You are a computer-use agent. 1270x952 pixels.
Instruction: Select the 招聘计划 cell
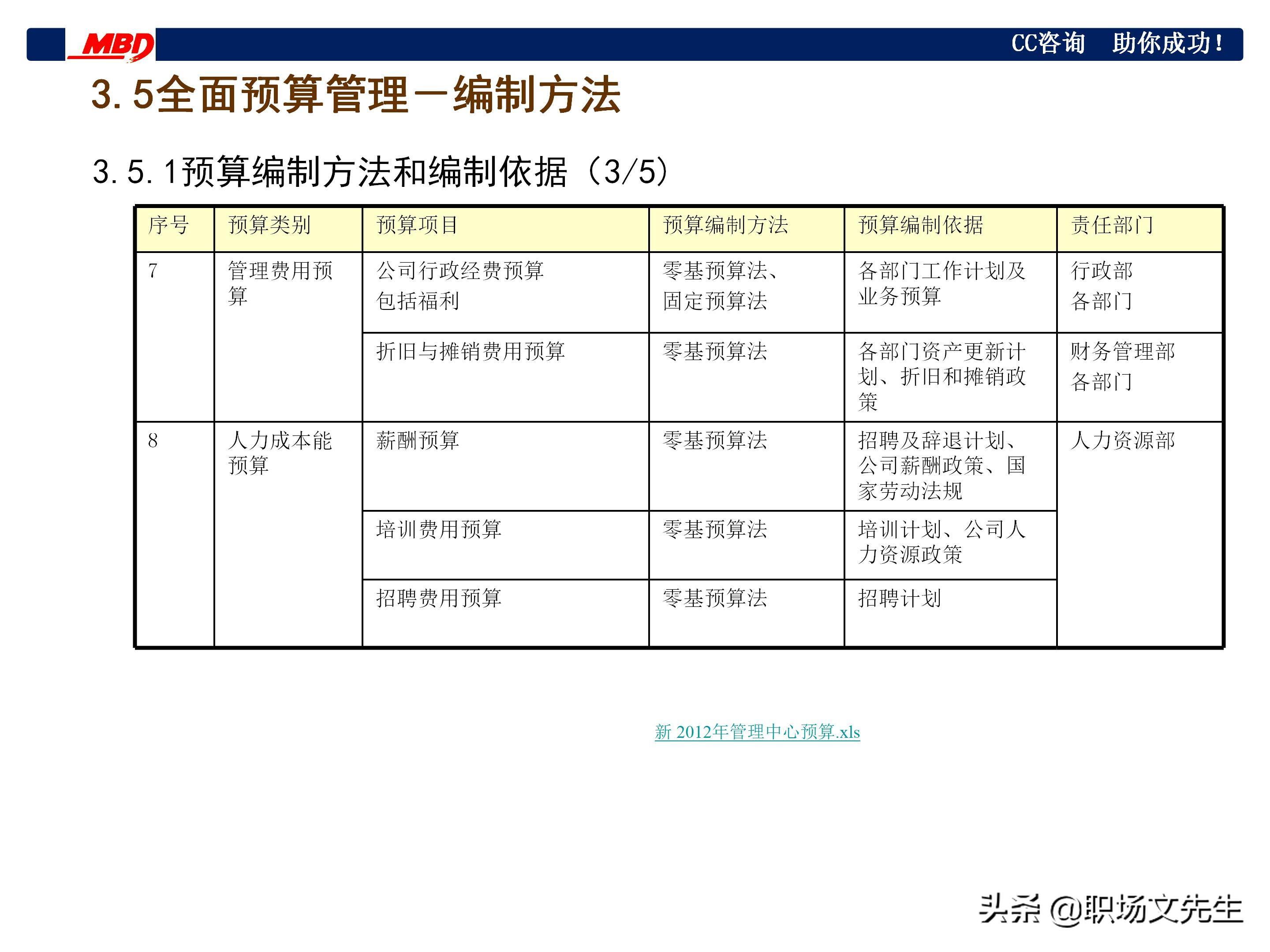tap(950, 613)
